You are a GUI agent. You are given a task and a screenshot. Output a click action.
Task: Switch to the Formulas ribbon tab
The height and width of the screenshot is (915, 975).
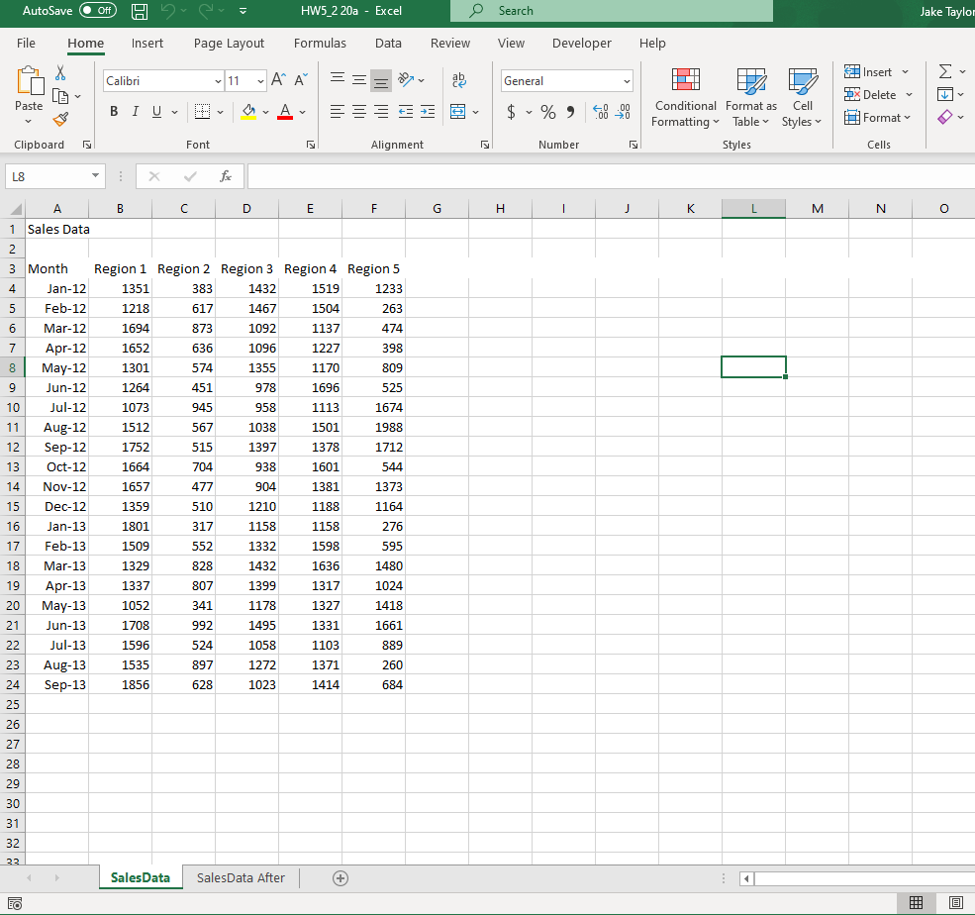(320, 43)
